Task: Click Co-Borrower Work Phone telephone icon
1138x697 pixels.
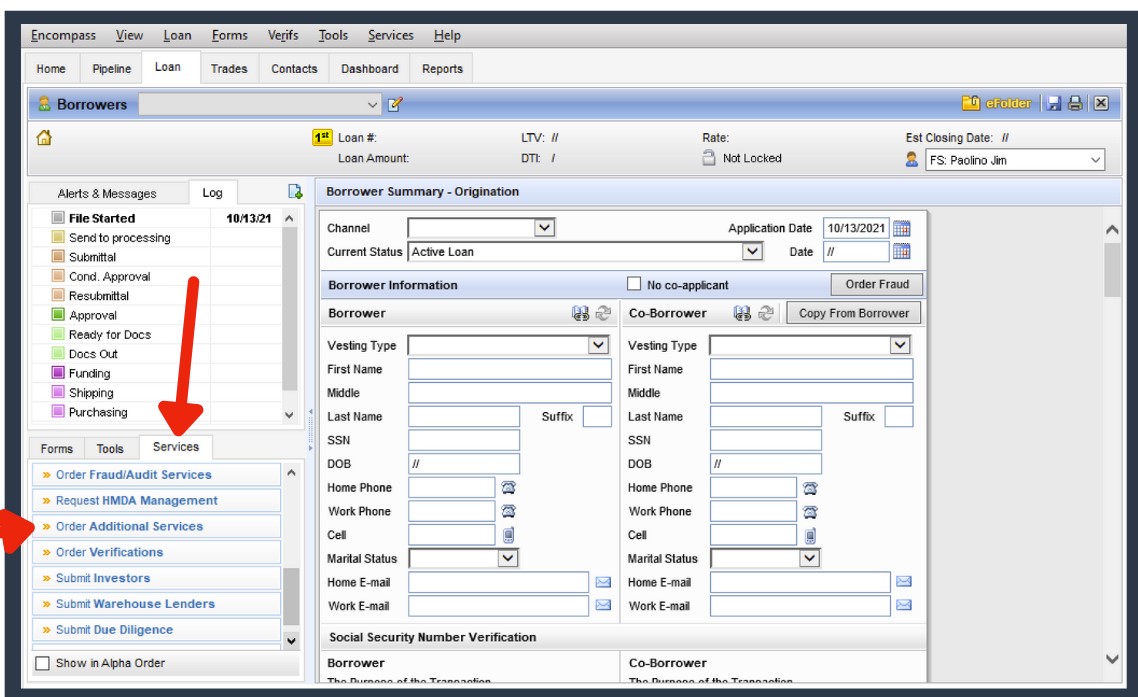Action: tap(810, 512)
